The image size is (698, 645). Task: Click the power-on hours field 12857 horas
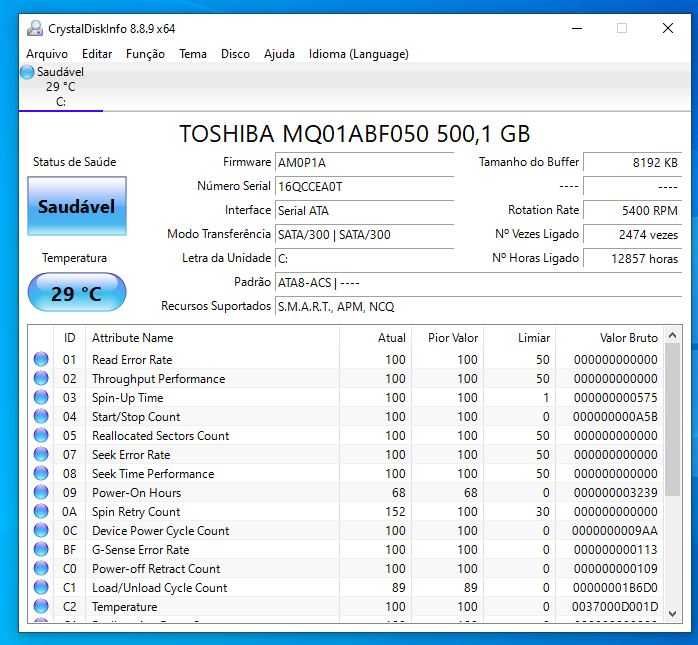coord(633,259)
